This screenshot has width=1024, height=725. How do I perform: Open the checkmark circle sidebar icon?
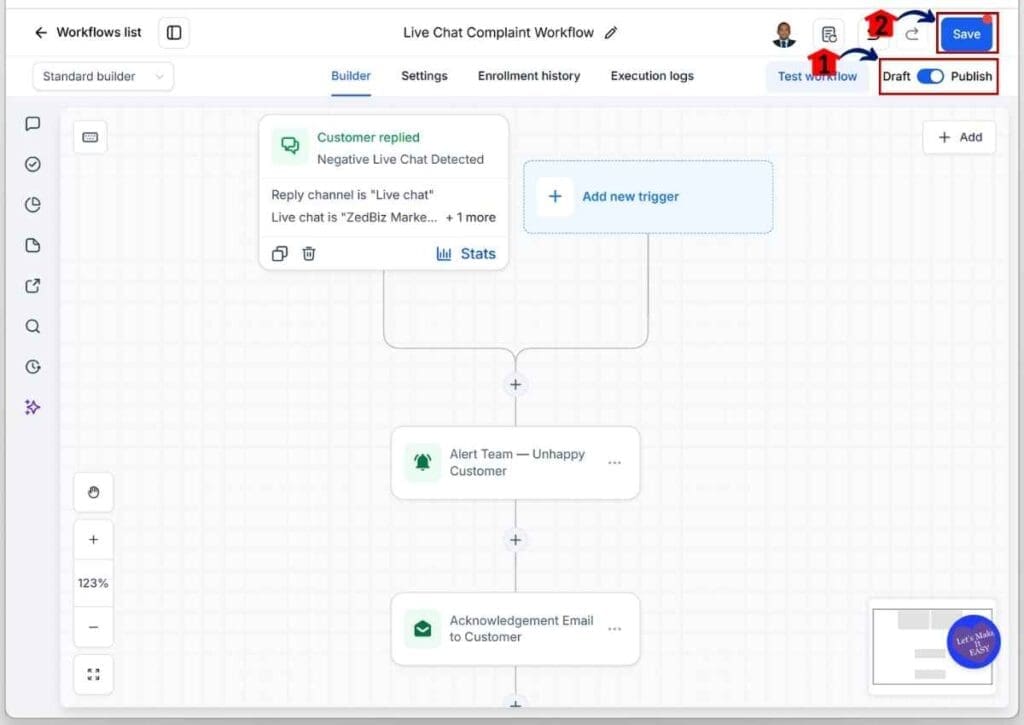point(33,164)
